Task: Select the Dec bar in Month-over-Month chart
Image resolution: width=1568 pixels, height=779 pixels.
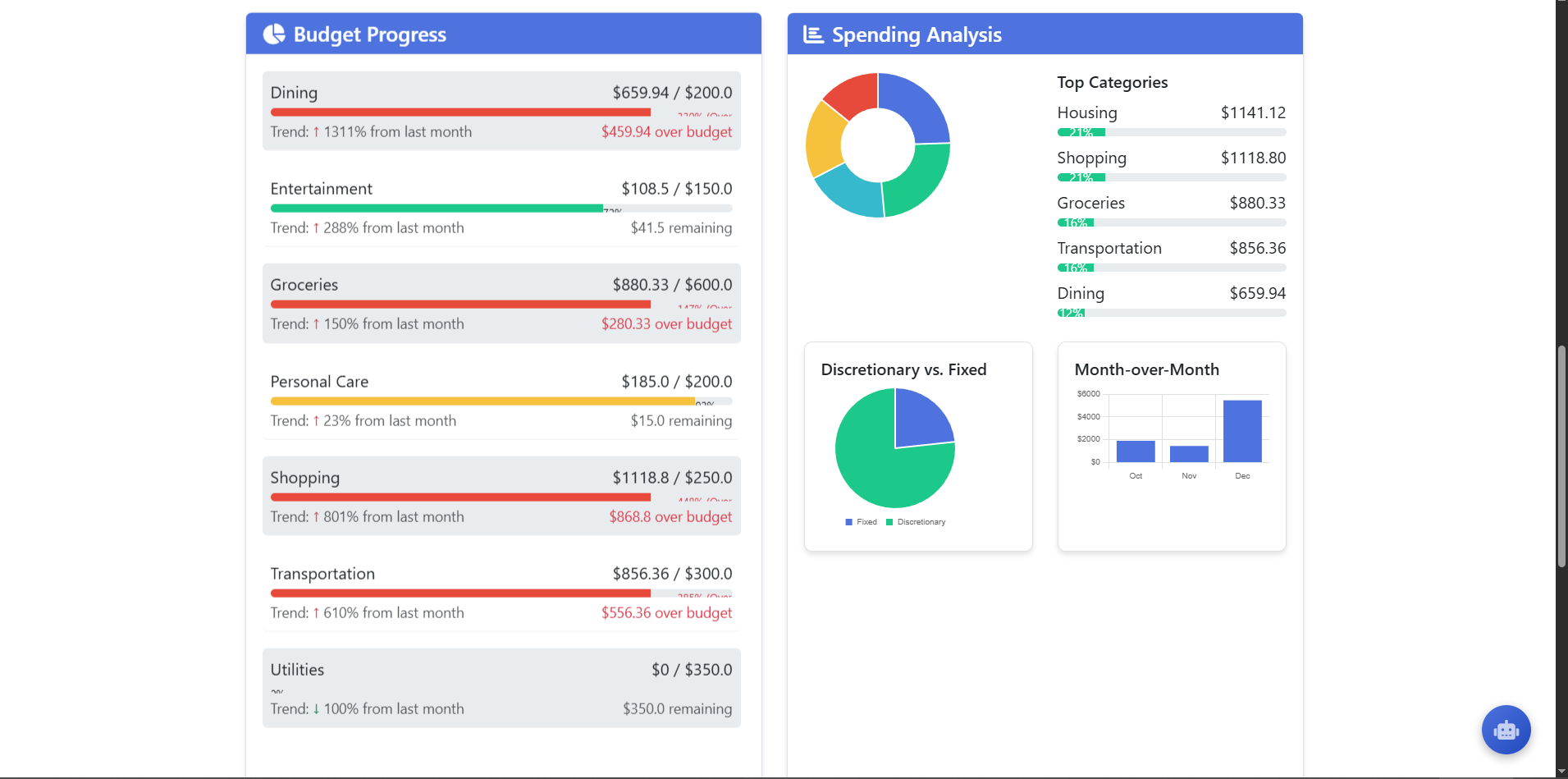Action: [x=1241, y=431]
